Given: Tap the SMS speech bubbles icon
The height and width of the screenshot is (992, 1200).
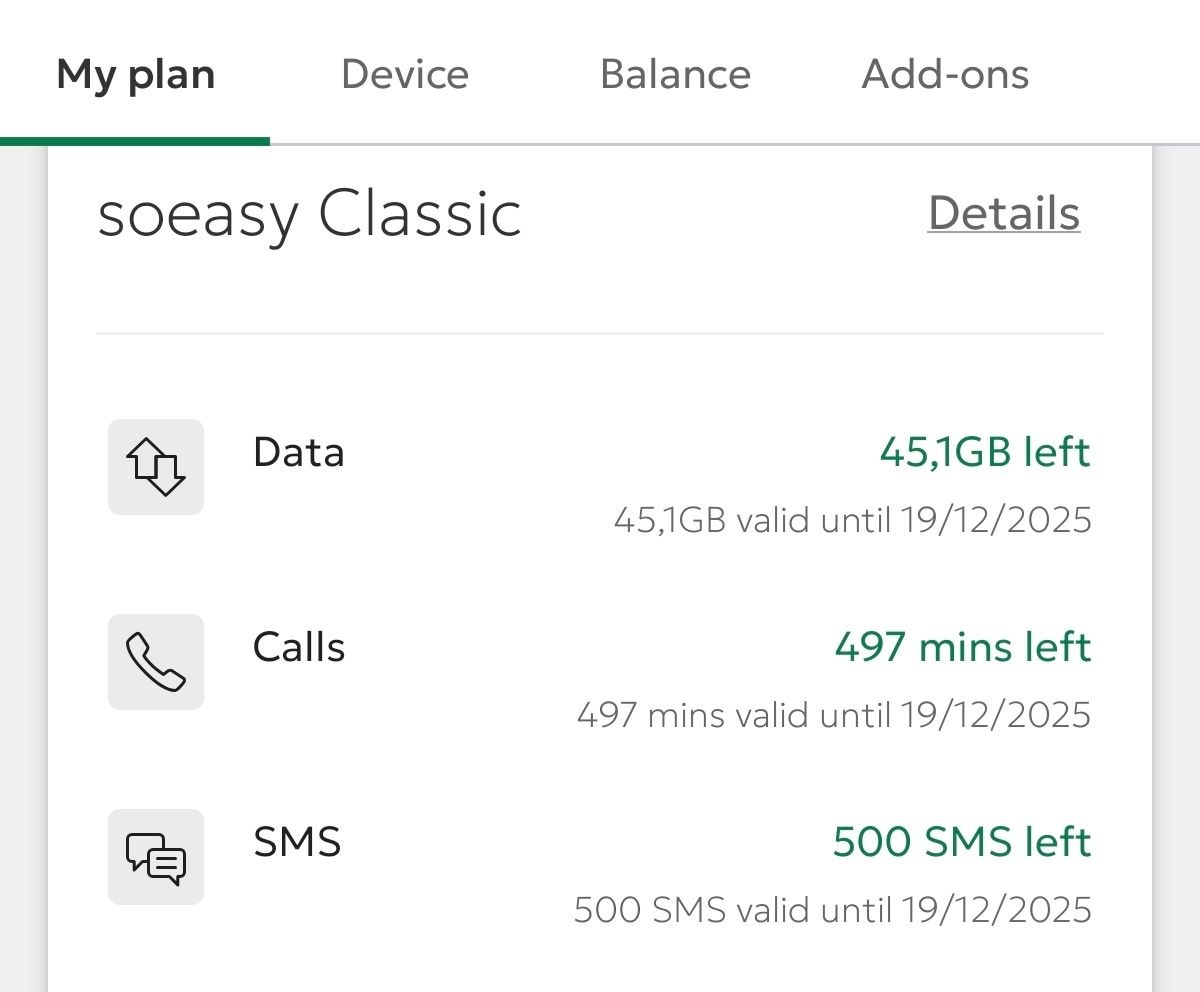Looking at the screenshot, I should point(156,857).
